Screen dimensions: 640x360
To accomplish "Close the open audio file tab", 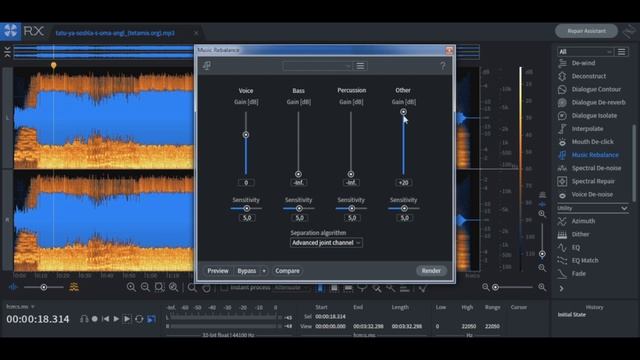I will pos(196,33).
